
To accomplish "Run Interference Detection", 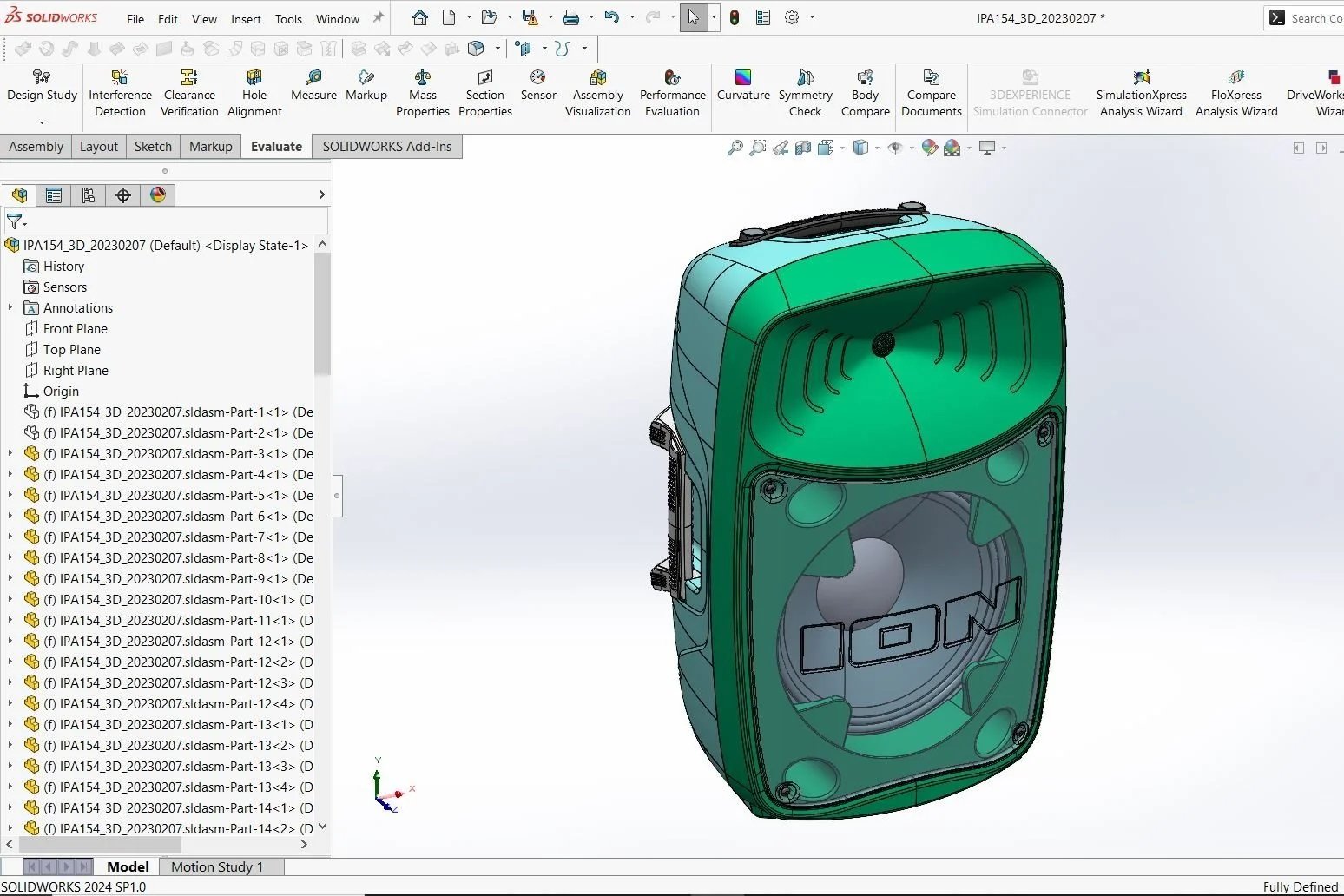I will 120,94.
